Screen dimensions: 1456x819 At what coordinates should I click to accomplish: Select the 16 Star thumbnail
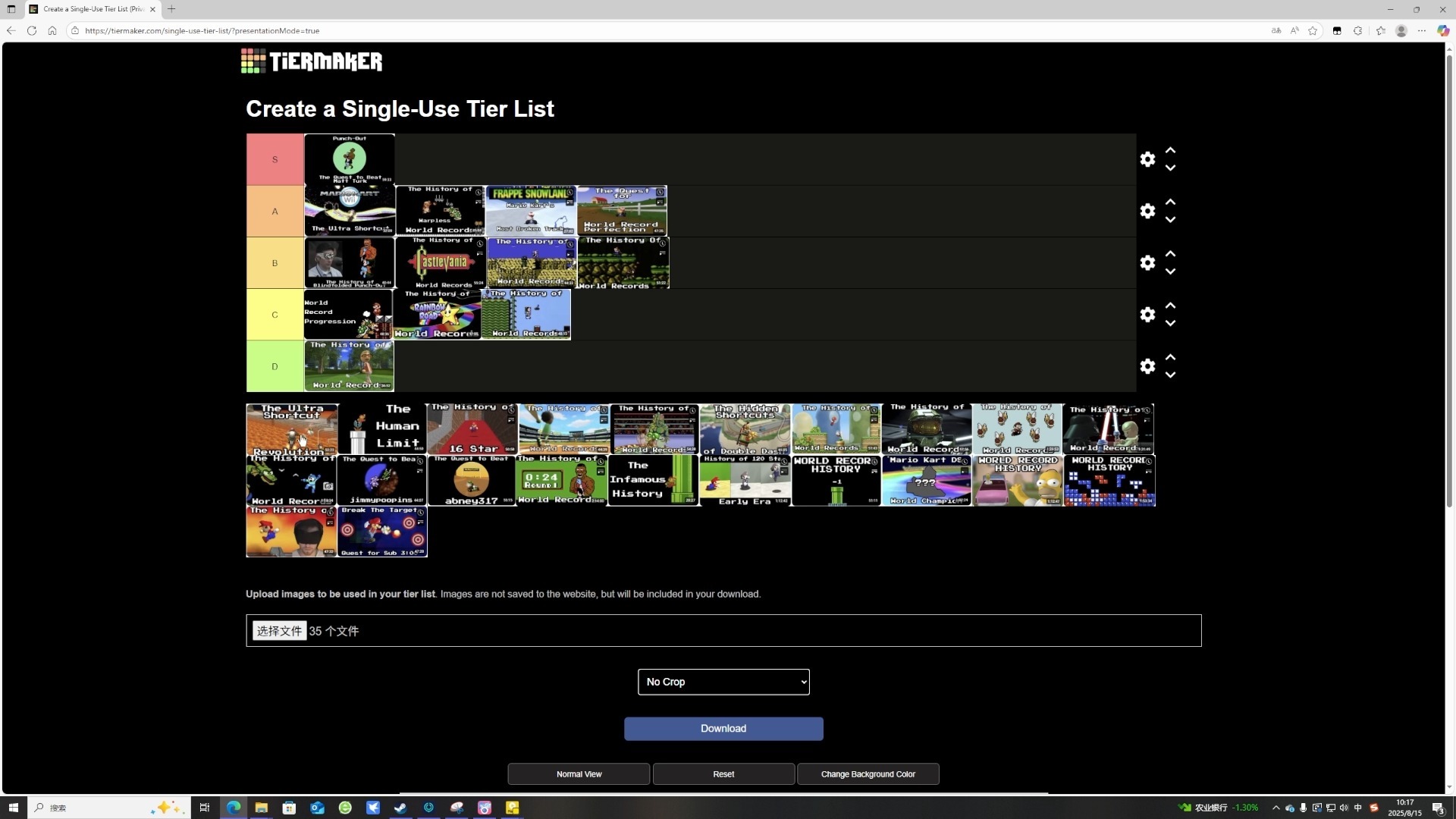(x=472, y=428)
